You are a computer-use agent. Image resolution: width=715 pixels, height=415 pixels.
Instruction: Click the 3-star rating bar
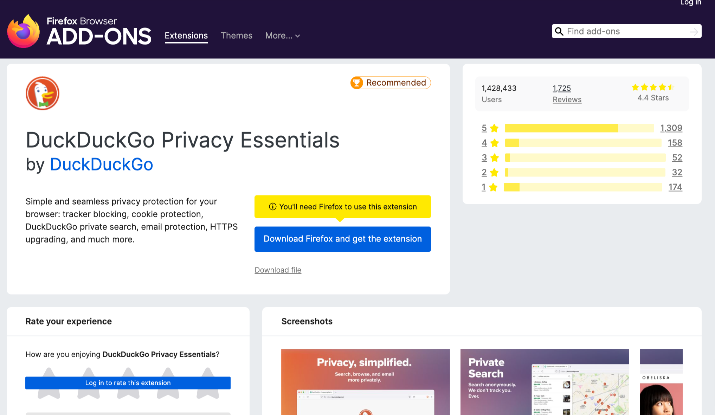click(x=585, y=158)
